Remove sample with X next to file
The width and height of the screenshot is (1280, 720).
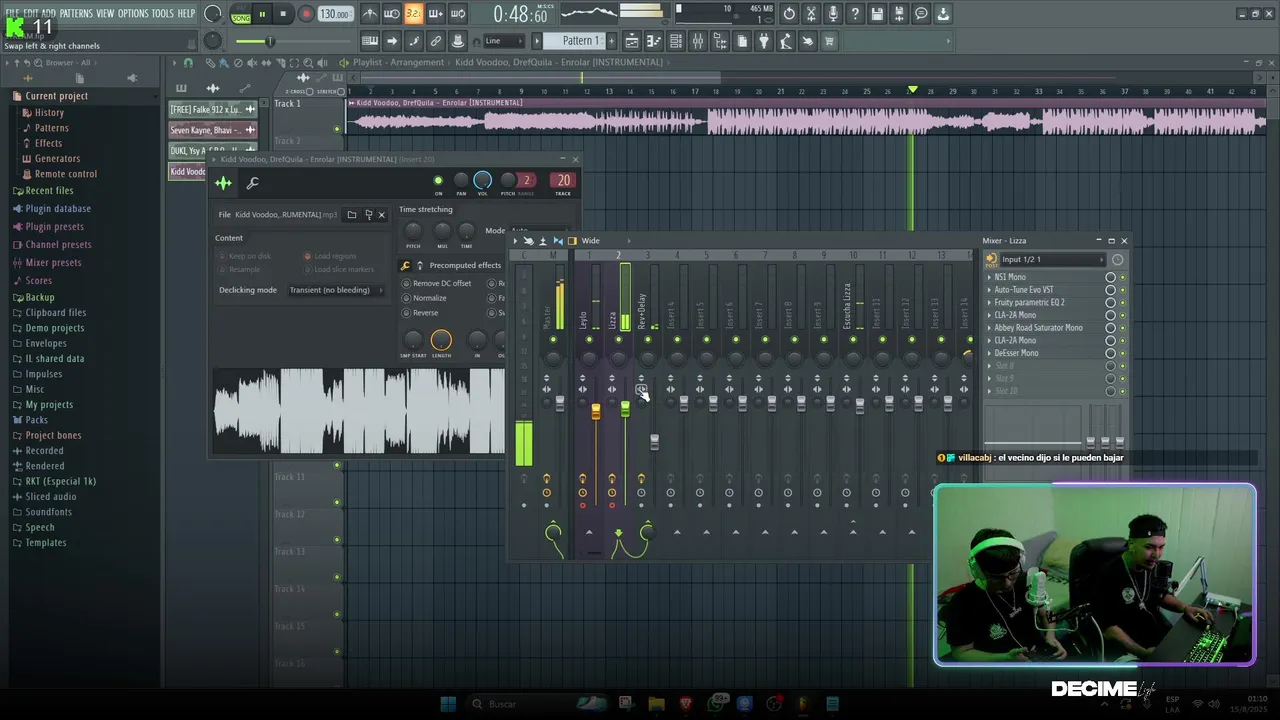(381, 215)
